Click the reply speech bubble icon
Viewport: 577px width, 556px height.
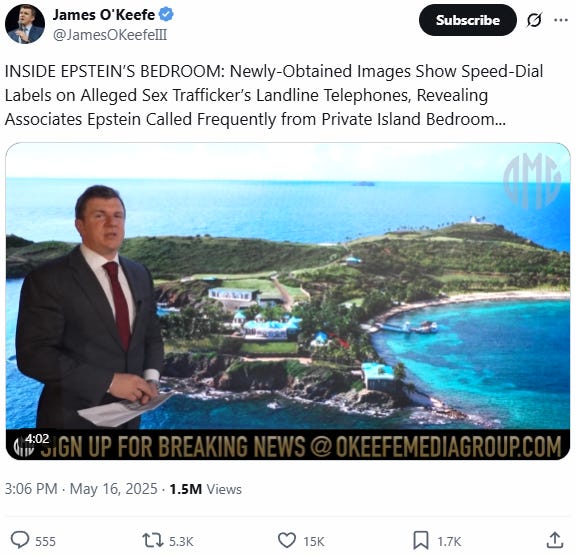click(20, 541)
